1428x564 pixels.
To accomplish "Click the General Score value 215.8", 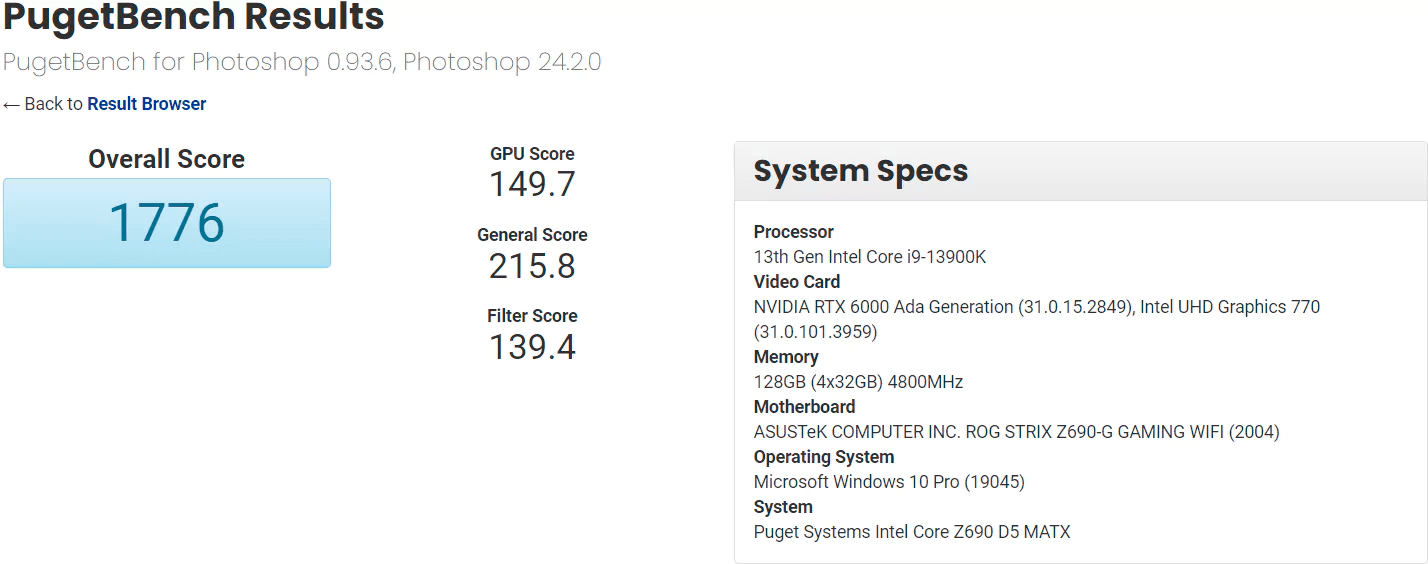I will 532,266.
